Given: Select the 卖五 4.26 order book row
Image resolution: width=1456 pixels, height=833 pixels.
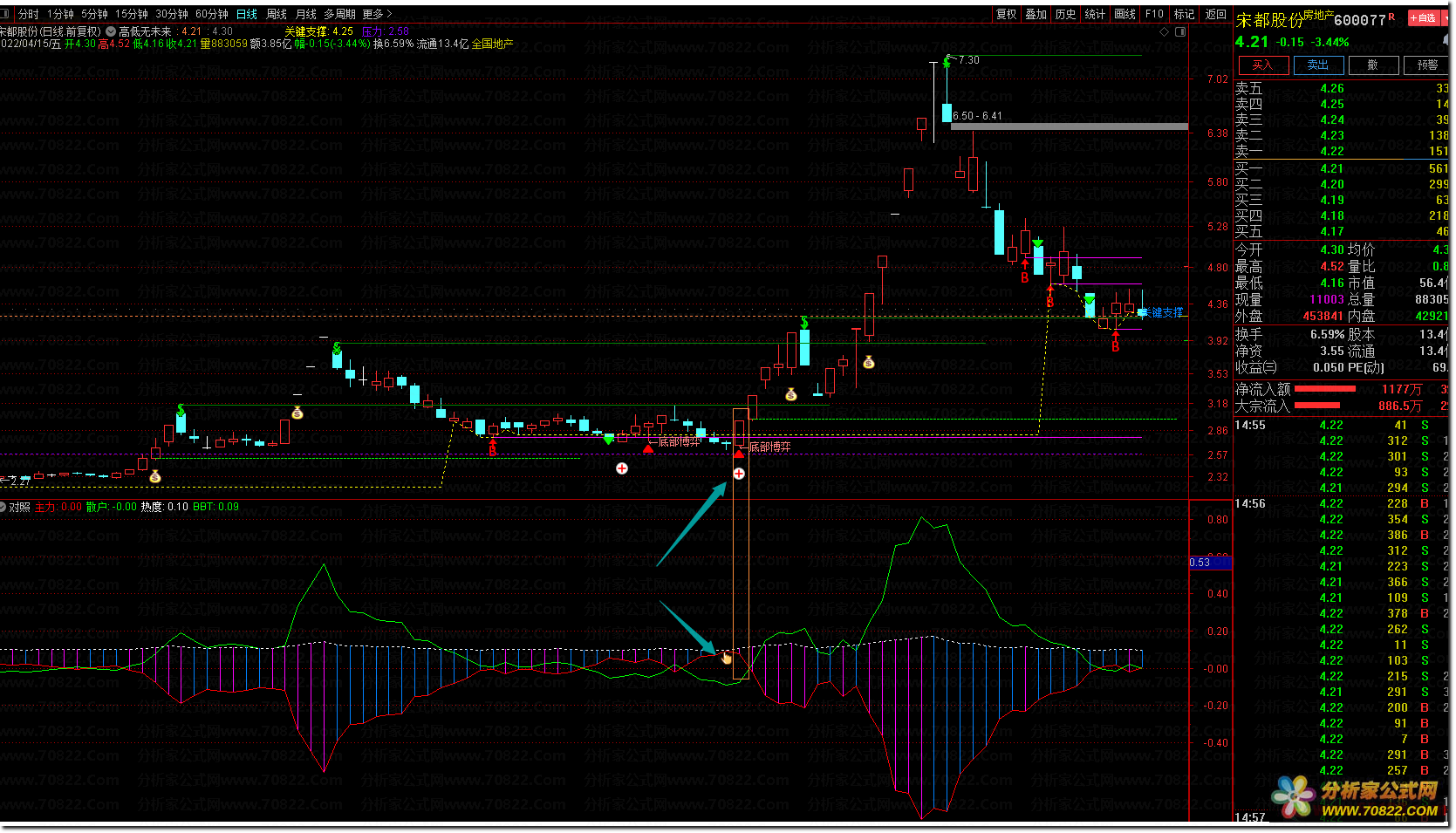Looking at the screenshot, I should [1343, 88].
